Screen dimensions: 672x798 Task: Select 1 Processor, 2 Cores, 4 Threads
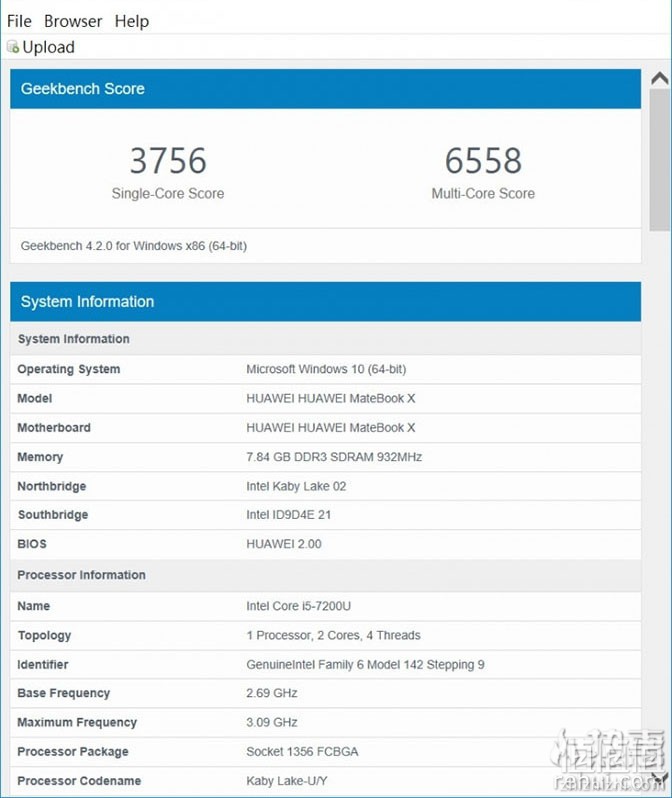click(333, 636)
